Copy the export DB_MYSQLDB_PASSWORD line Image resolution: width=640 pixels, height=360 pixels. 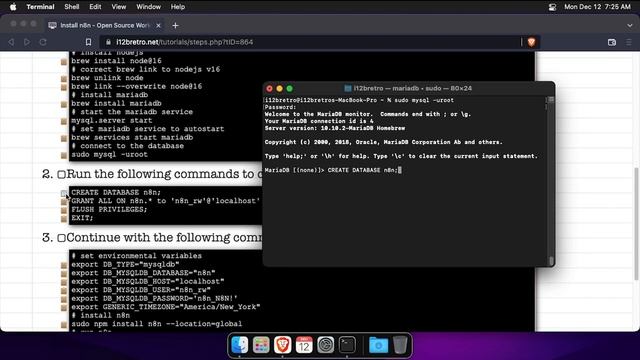64,299
